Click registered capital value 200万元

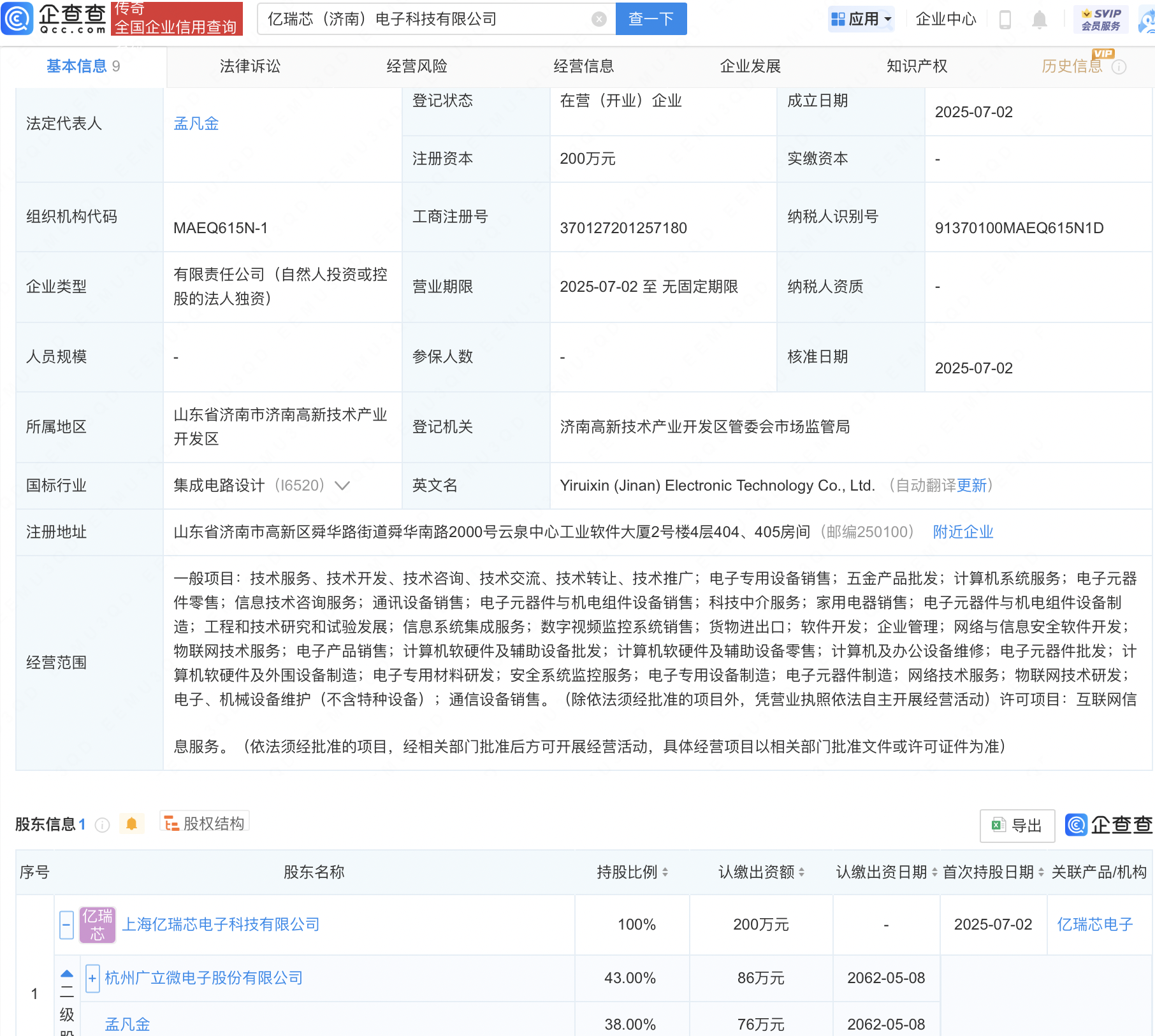click(x=588, y=159)
